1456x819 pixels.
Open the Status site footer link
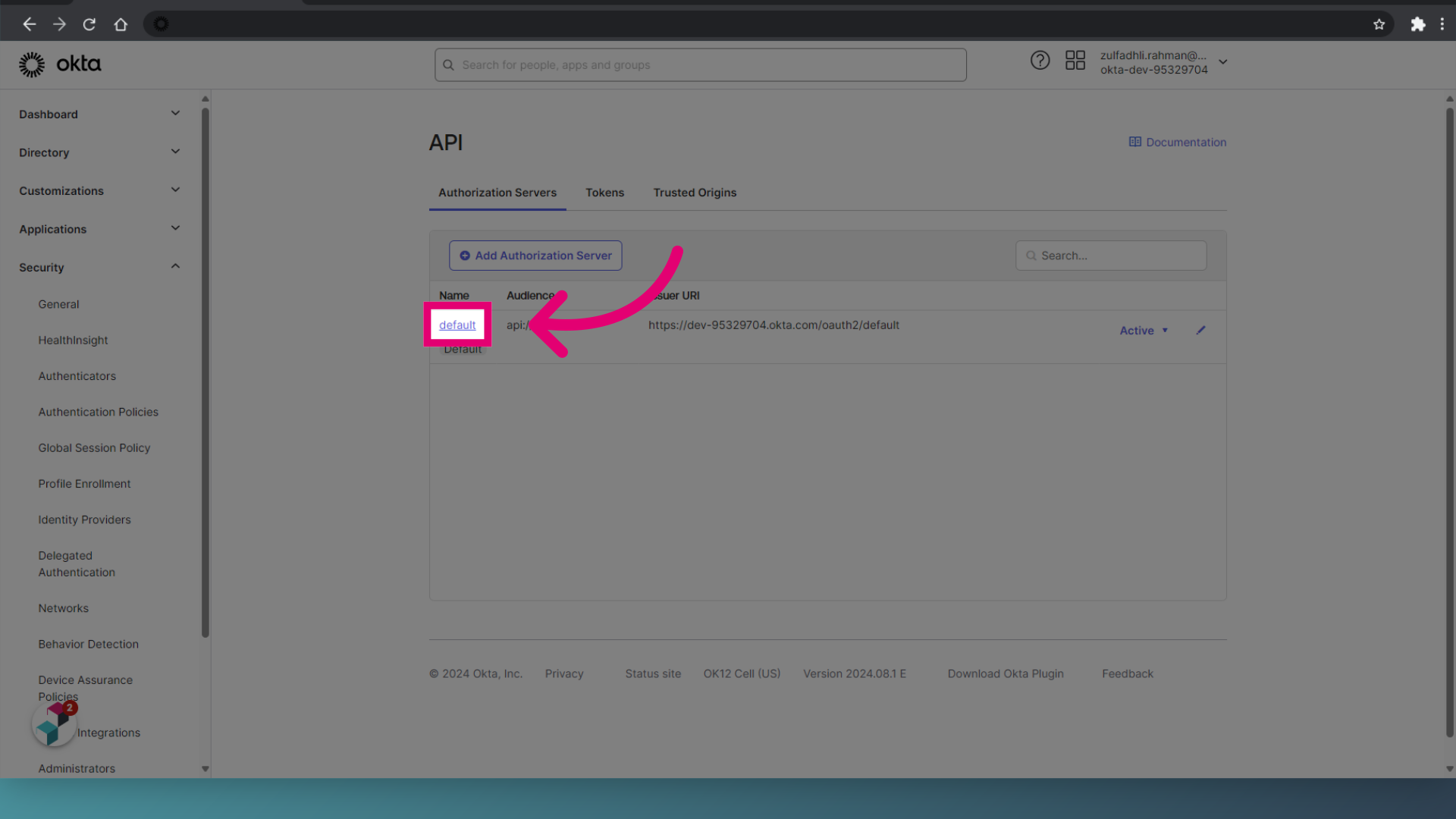(x=653, y=673)
